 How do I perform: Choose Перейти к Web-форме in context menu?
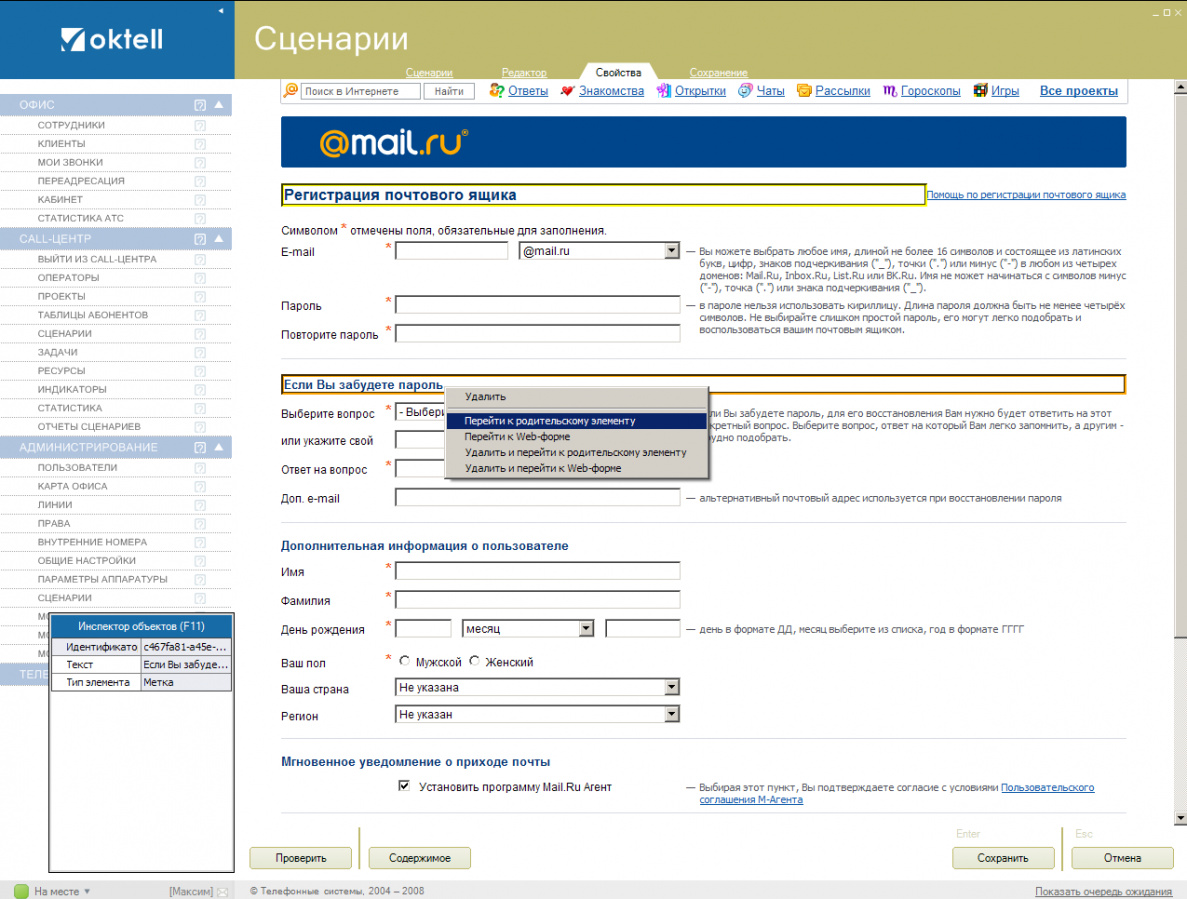point(516,437)
